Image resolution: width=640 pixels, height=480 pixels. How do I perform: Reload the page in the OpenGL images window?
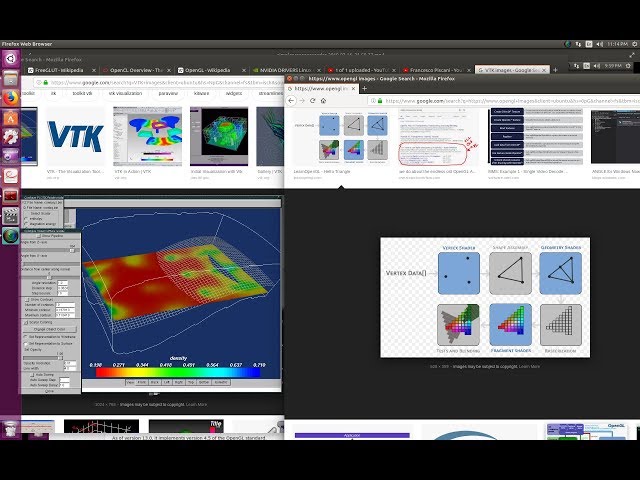pyautogui.click(x=313, y=100)
